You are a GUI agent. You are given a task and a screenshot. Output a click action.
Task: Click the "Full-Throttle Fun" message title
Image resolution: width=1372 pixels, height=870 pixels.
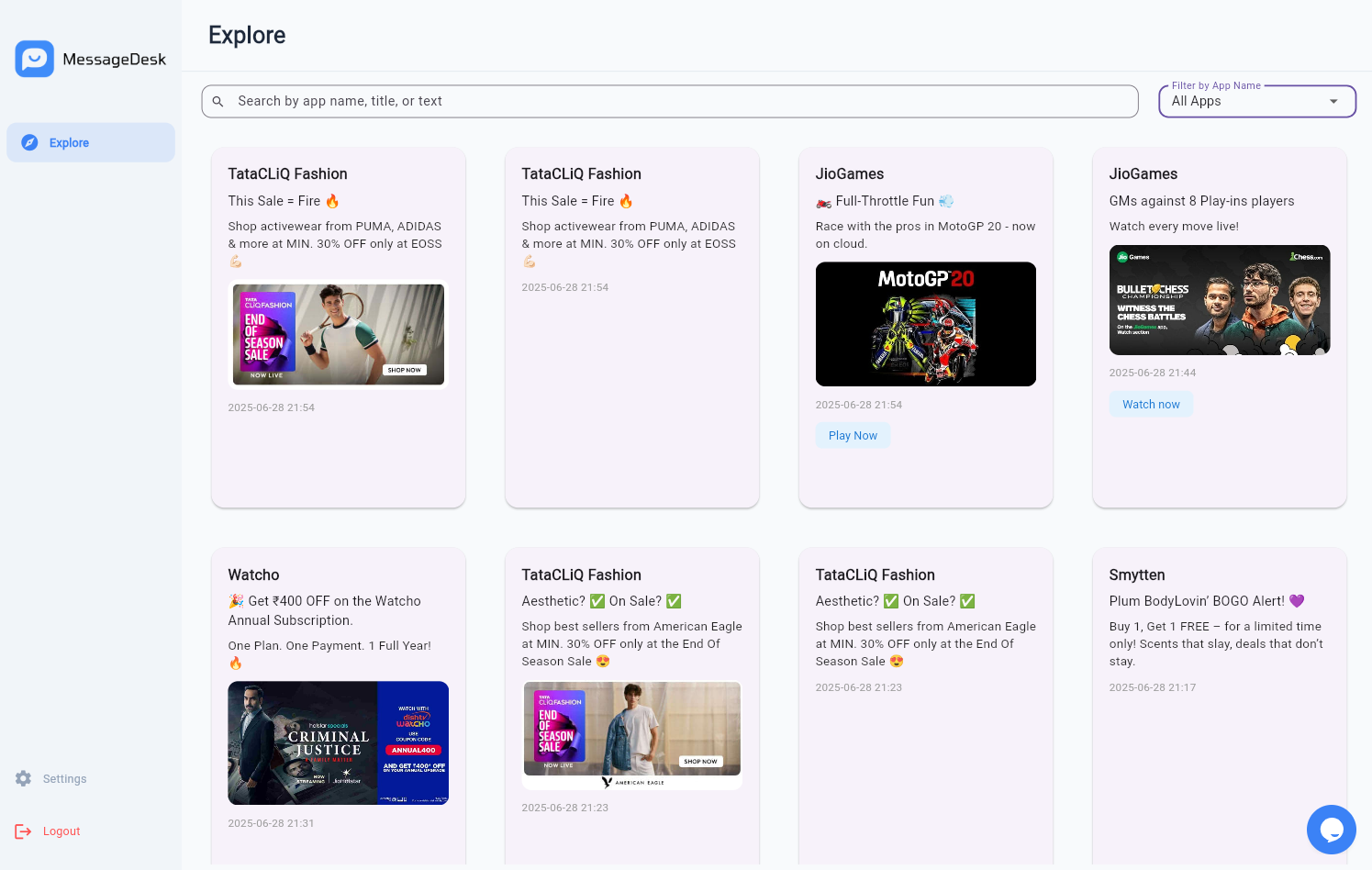(x=885, y=201)
